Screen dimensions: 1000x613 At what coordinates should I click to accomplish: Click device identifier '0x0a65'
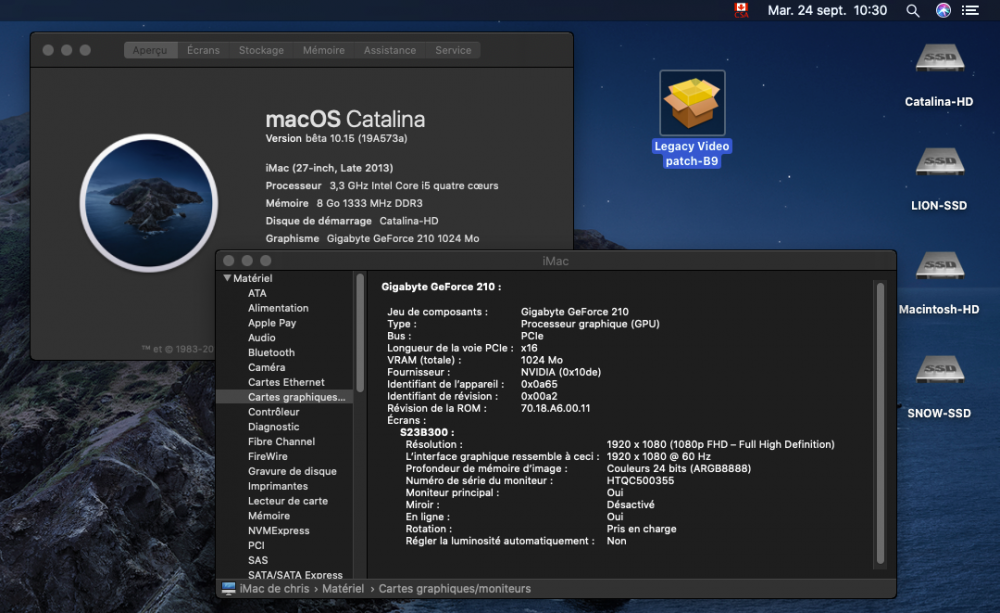point(539,385)
